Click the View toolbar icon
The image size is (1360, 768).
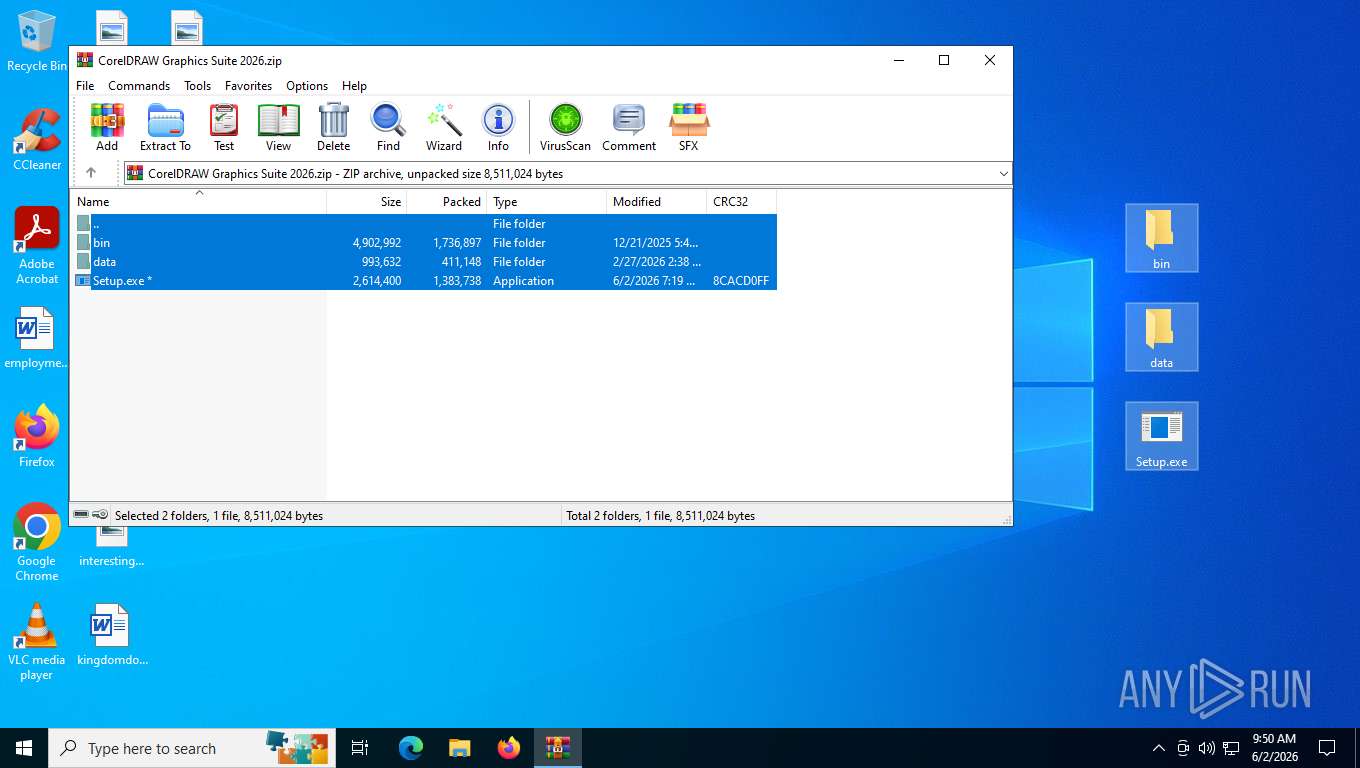[278, 127]
